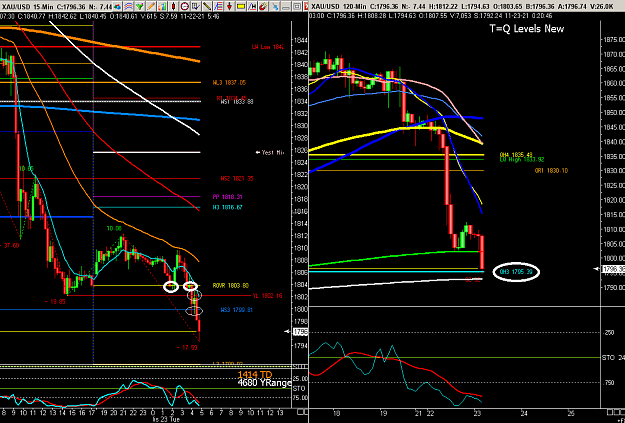Click the STO label in 15-Min stochastic panel
The width and height of the screenshot is (625, 423).
pyautogui.click(x=298, y=388)
